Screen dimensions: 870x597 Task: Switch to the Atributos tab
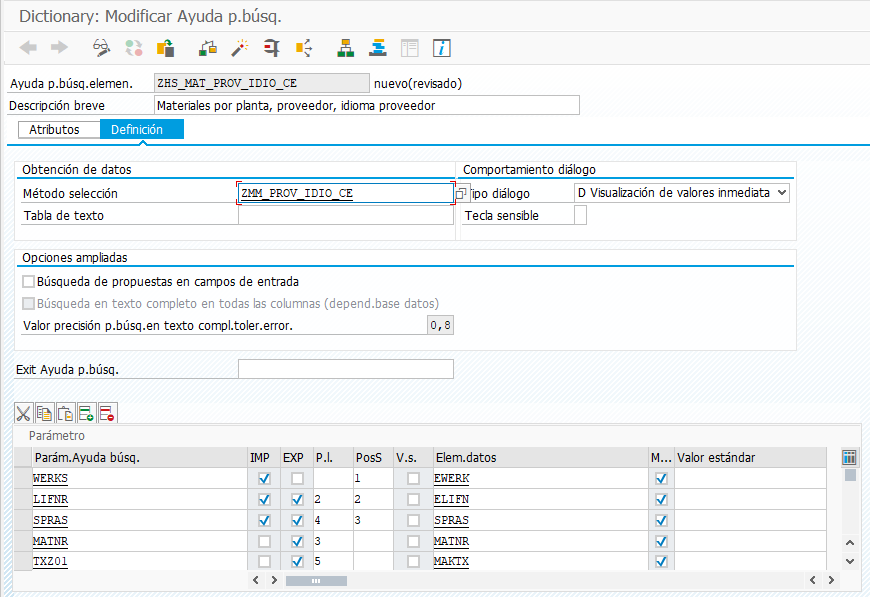pyautogui.click(x=59, y=130)
